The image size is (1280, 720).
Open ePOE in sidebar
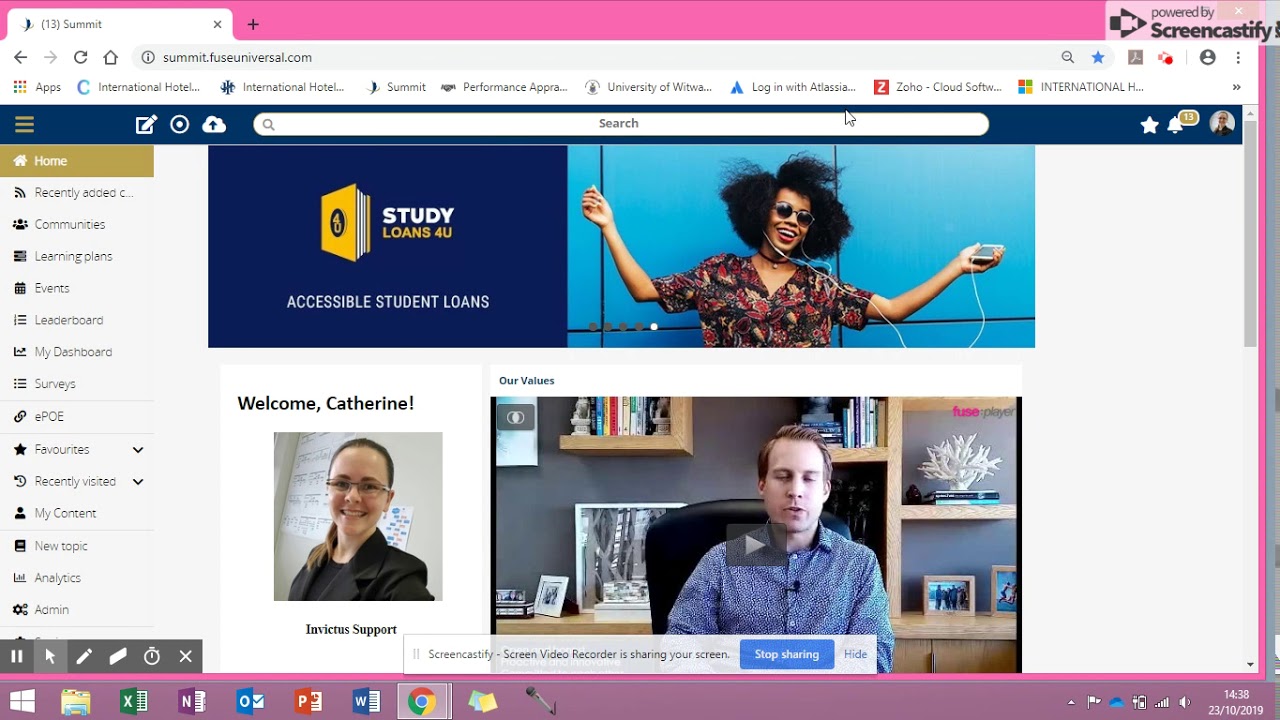click(77, 417)
